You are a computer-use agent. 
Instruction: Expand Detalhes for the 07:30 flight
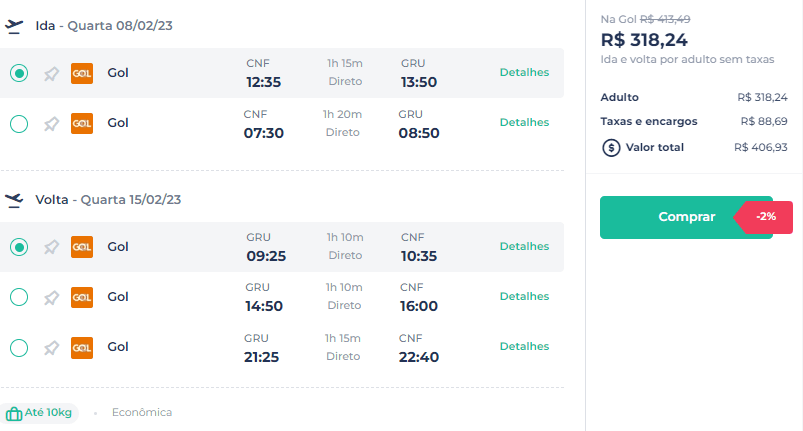(524, 122)
